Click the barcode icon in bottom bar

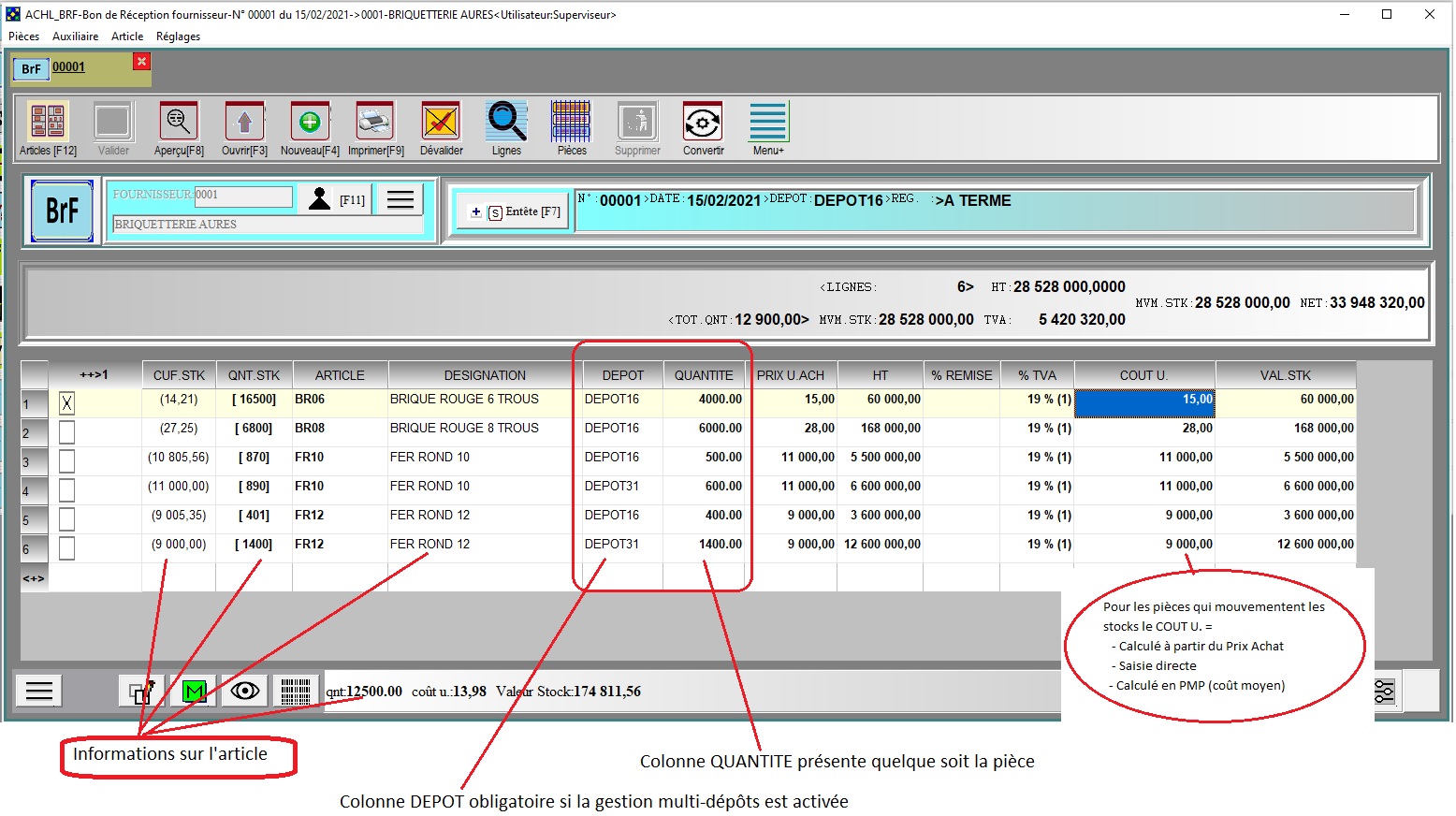pos(296,692)
